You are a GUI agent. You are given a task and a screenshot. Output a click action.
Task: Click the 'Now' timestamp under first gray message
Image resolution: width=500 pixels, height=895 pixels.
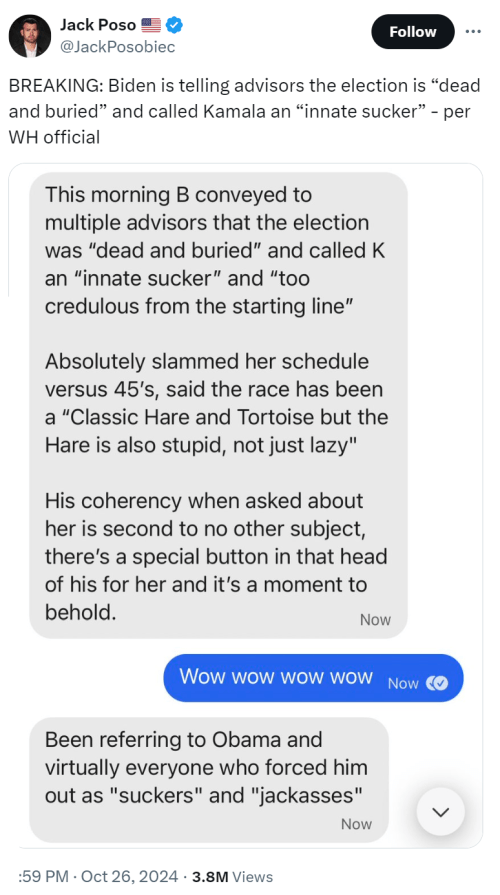click(x=375, y=620)
